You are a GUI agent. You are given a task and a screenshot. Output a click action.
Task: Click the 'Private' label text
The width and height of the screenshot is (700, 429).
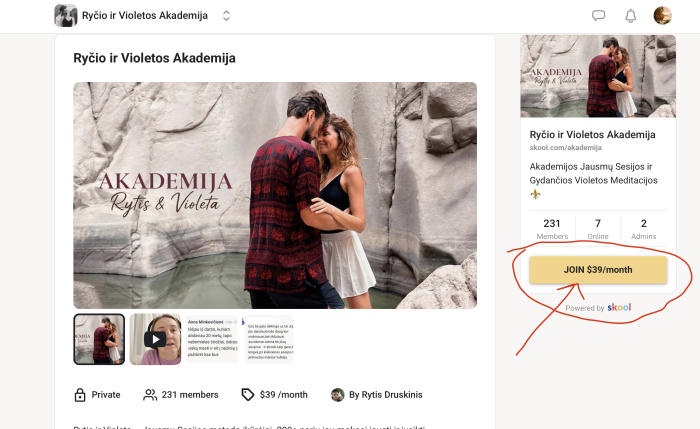coord(106,395)
